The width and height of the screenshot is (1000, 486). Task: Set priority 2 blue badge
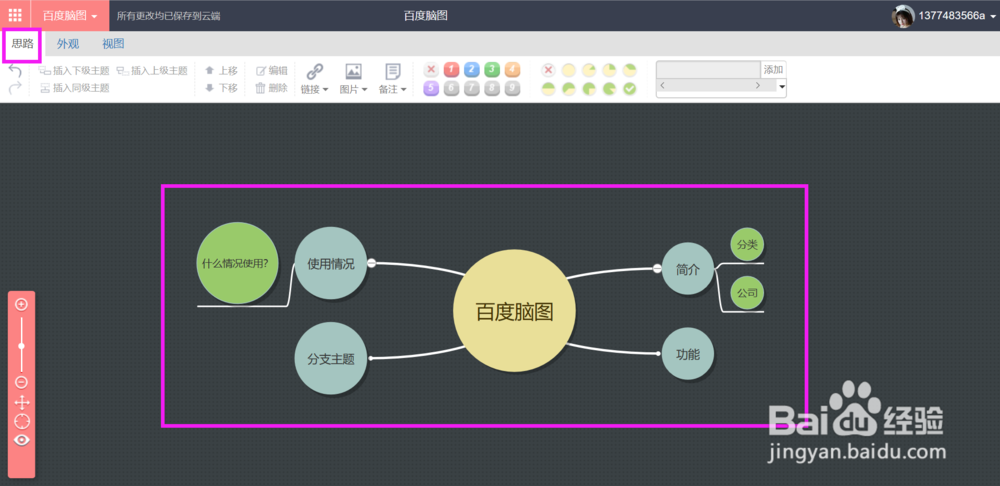[x=472, y=70]
